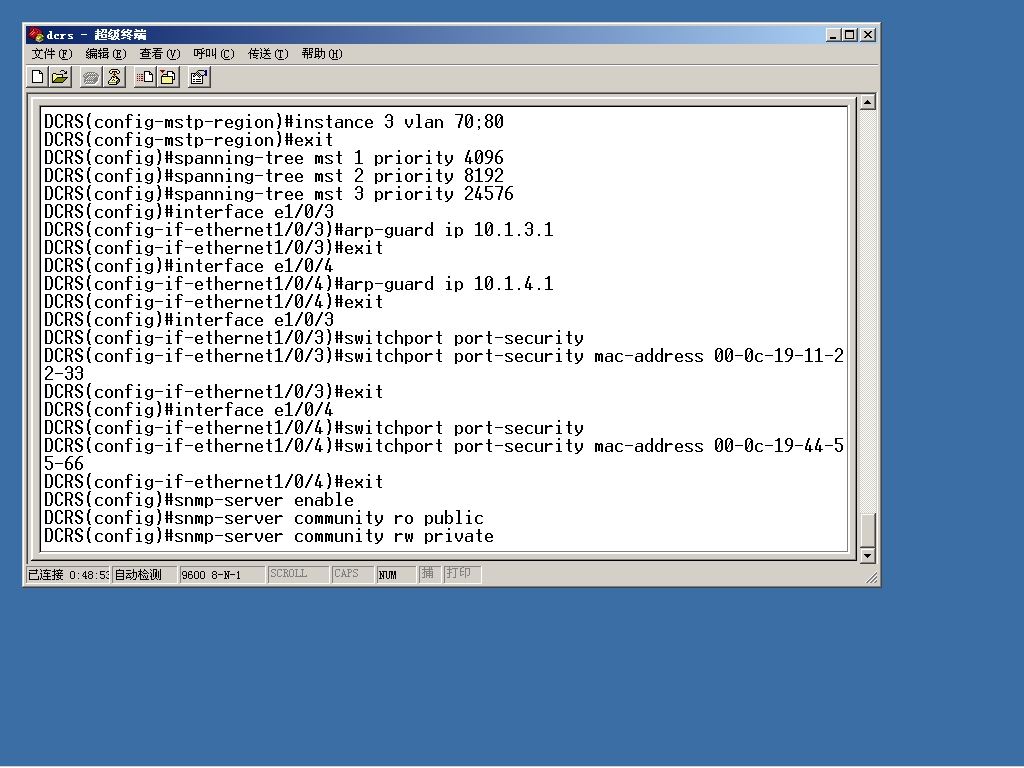The height and width of the screenshot is (768, 1024).
Task: Click the SCROLL status bar indicator
Action: coord(297,574)
